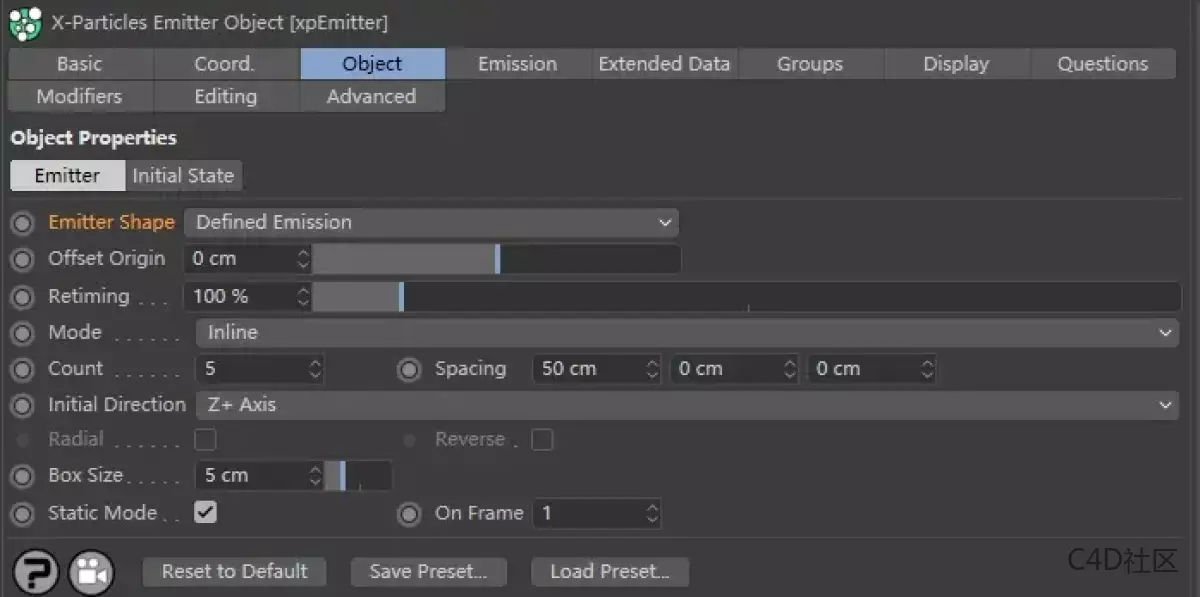Open the Initial Direction Z+ Axis dropdown
Viewport: 1200px width, 597px height.
click(x=690, y=405)
